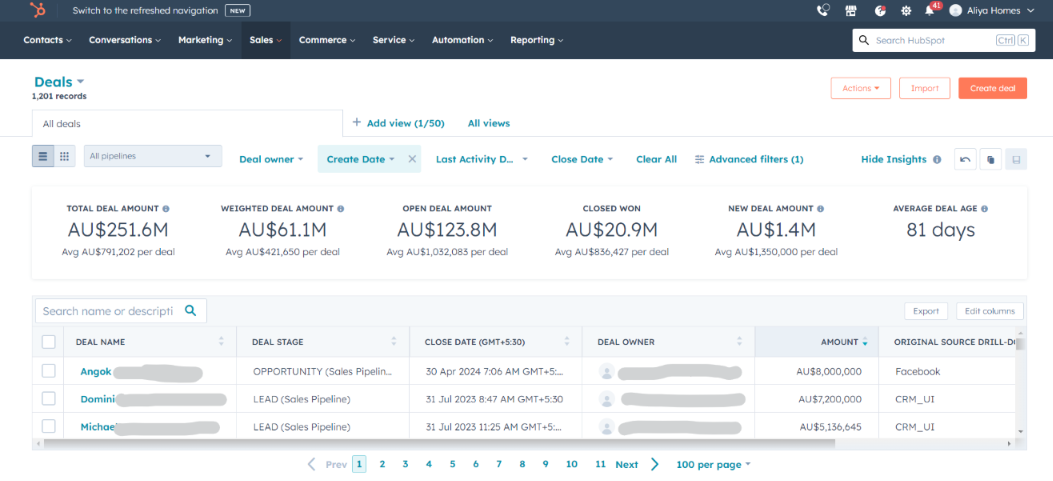Open the notifications bell icon

pos(929,11)
